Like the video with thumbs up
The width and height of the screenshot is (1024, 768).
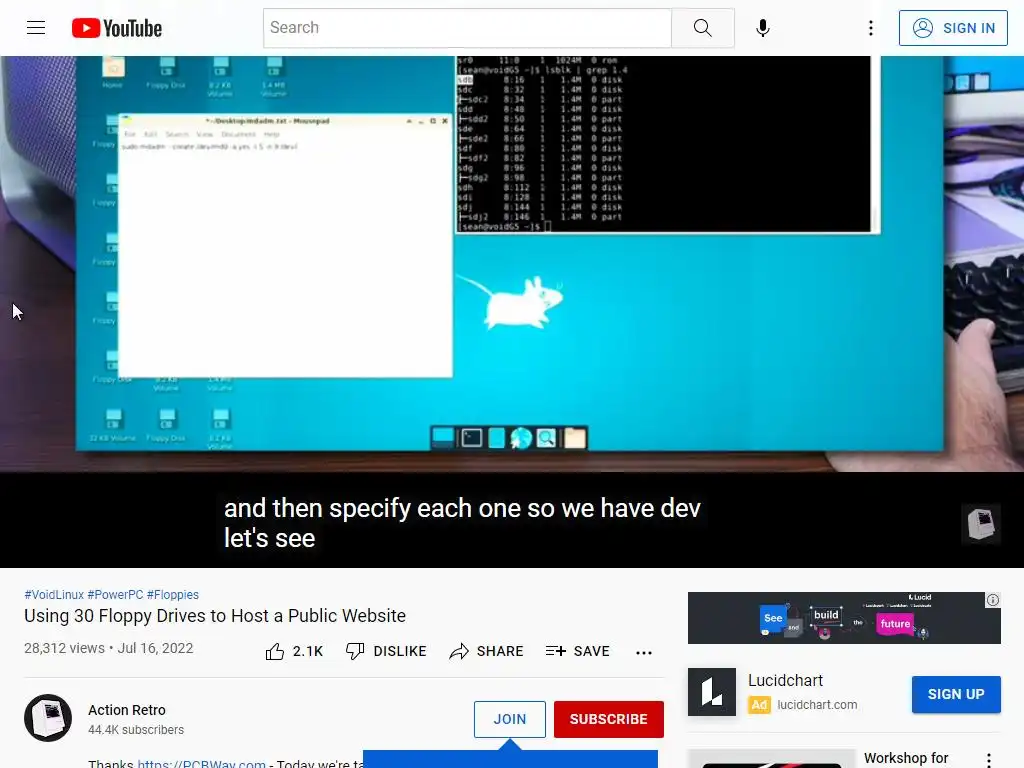(x=275, y=651)
